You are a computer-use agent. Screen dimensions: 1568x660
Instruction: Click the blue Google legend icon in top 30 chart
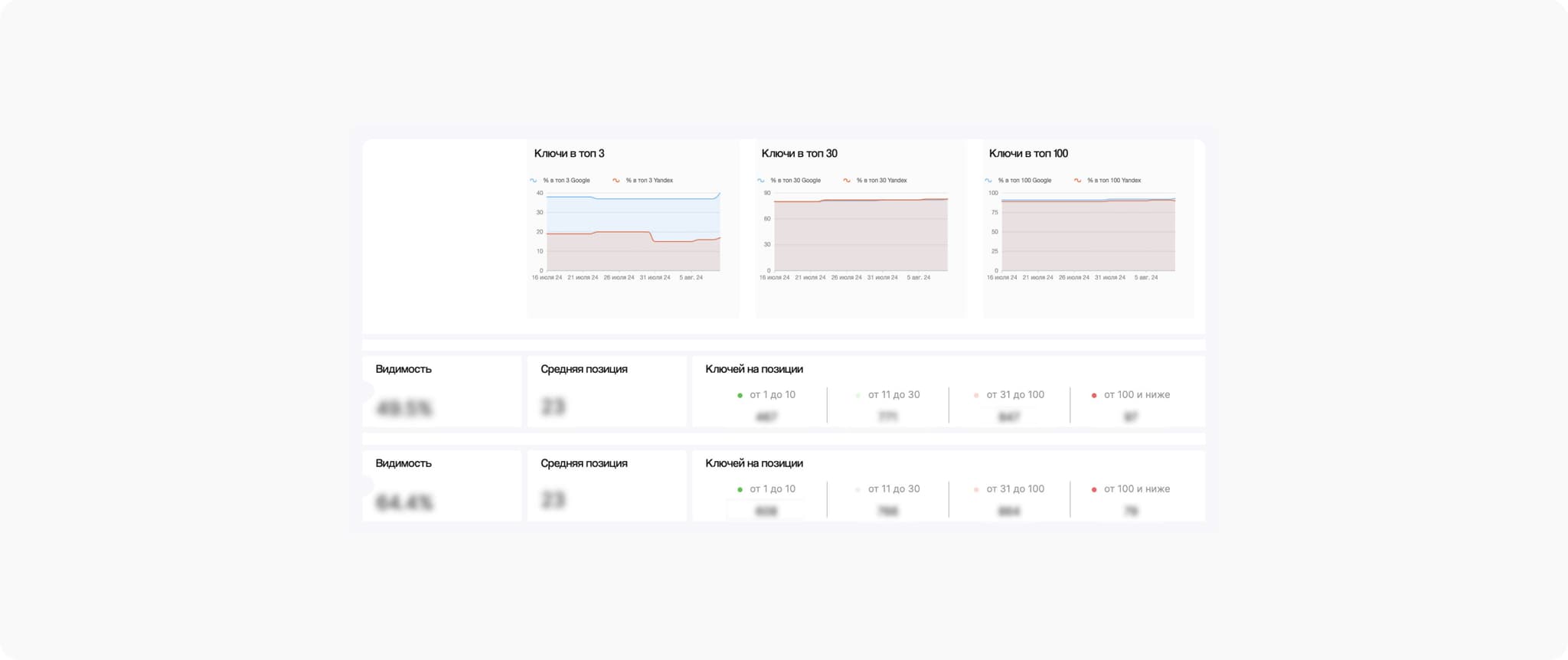[x=760, y=181]
